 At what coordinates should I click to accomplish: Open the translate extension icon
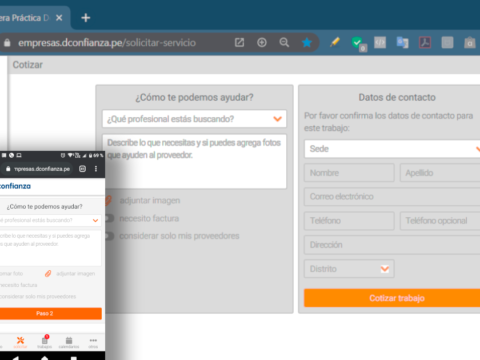pyautogui.click(x=402, y=42)
